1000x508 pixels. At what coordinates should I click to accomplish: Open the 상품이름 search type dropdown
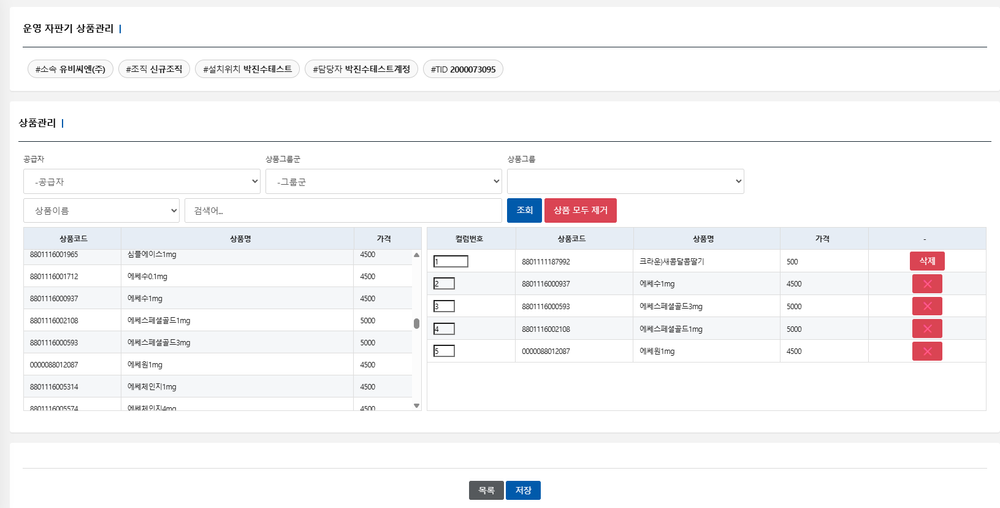(101, 211)
